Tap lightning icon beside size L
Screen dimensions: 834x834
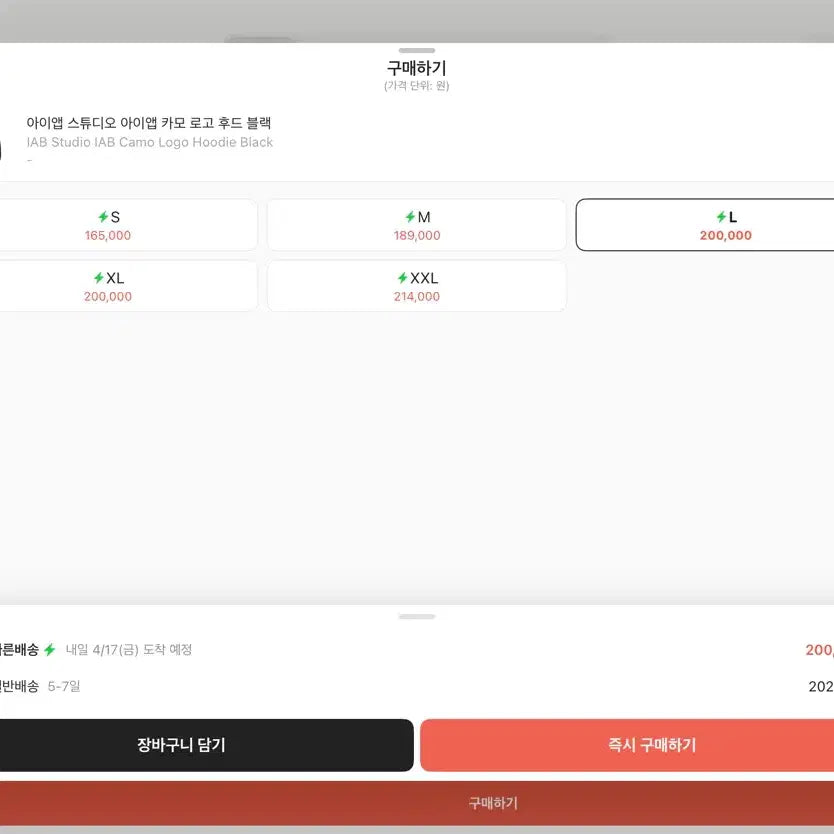pyautogui.click(x=721, y=217)
